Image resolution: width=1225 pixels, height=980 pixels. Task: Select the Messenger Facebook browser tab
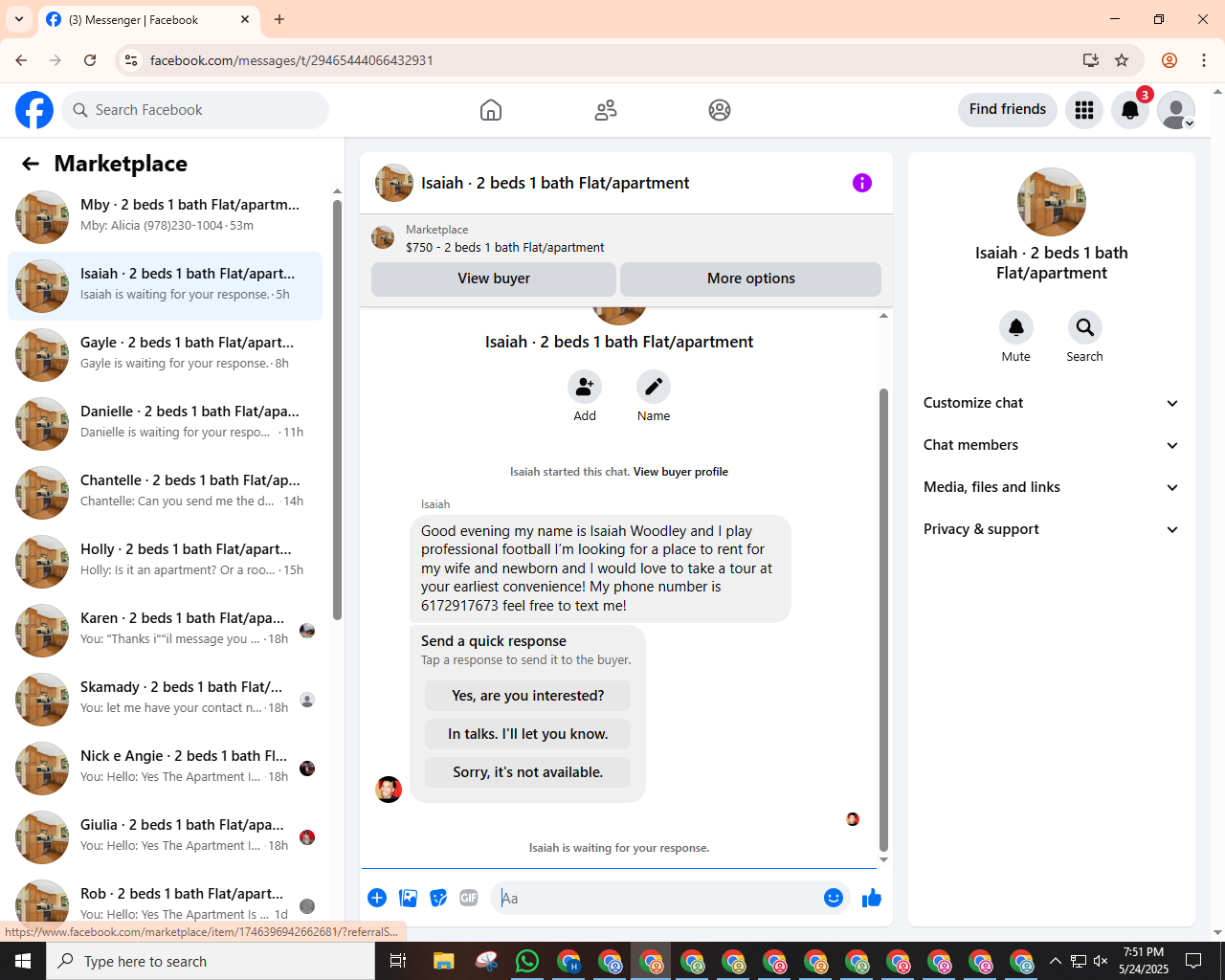148,19
